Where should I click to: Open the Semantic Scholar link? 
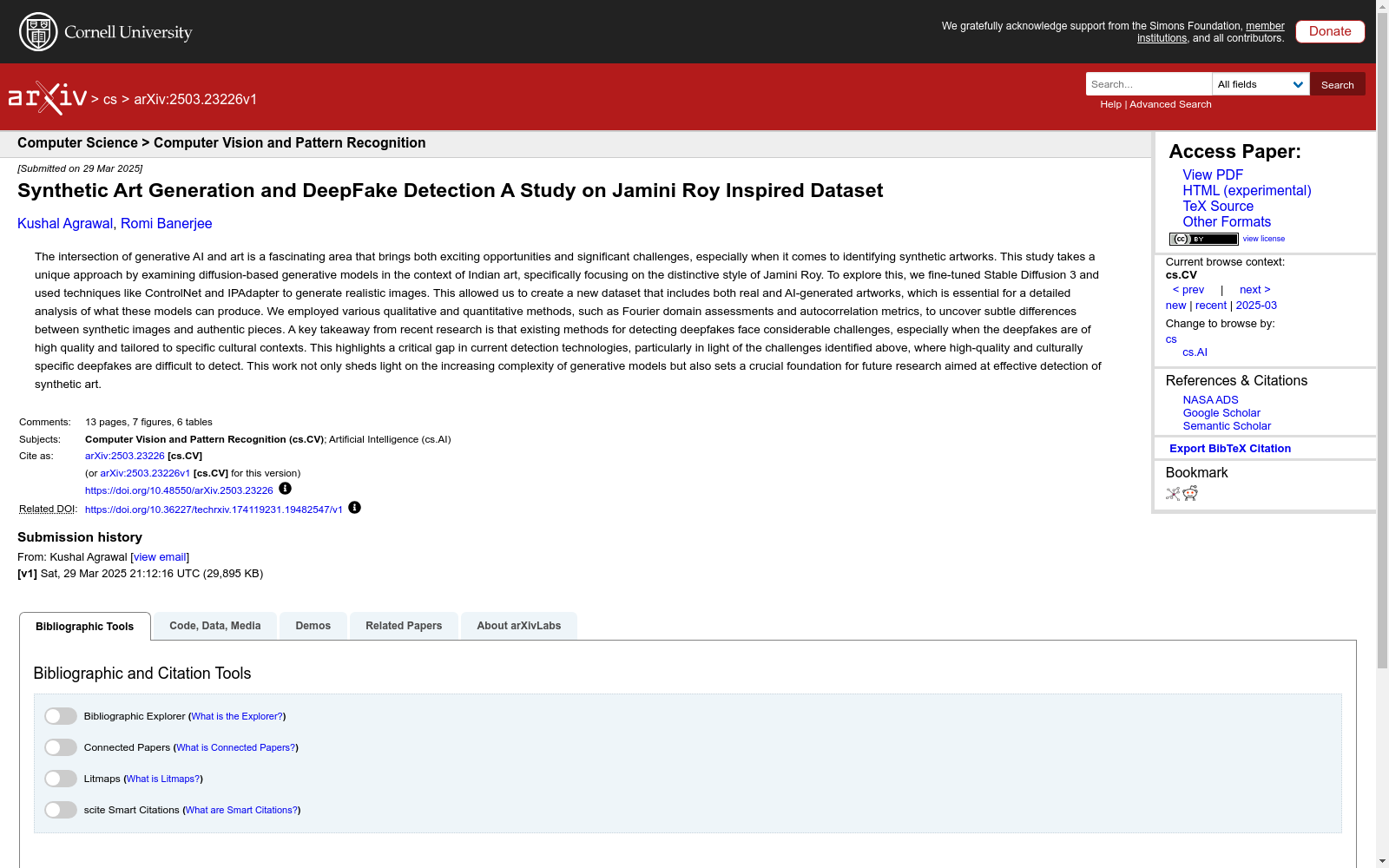click(x=1227, y=426)
